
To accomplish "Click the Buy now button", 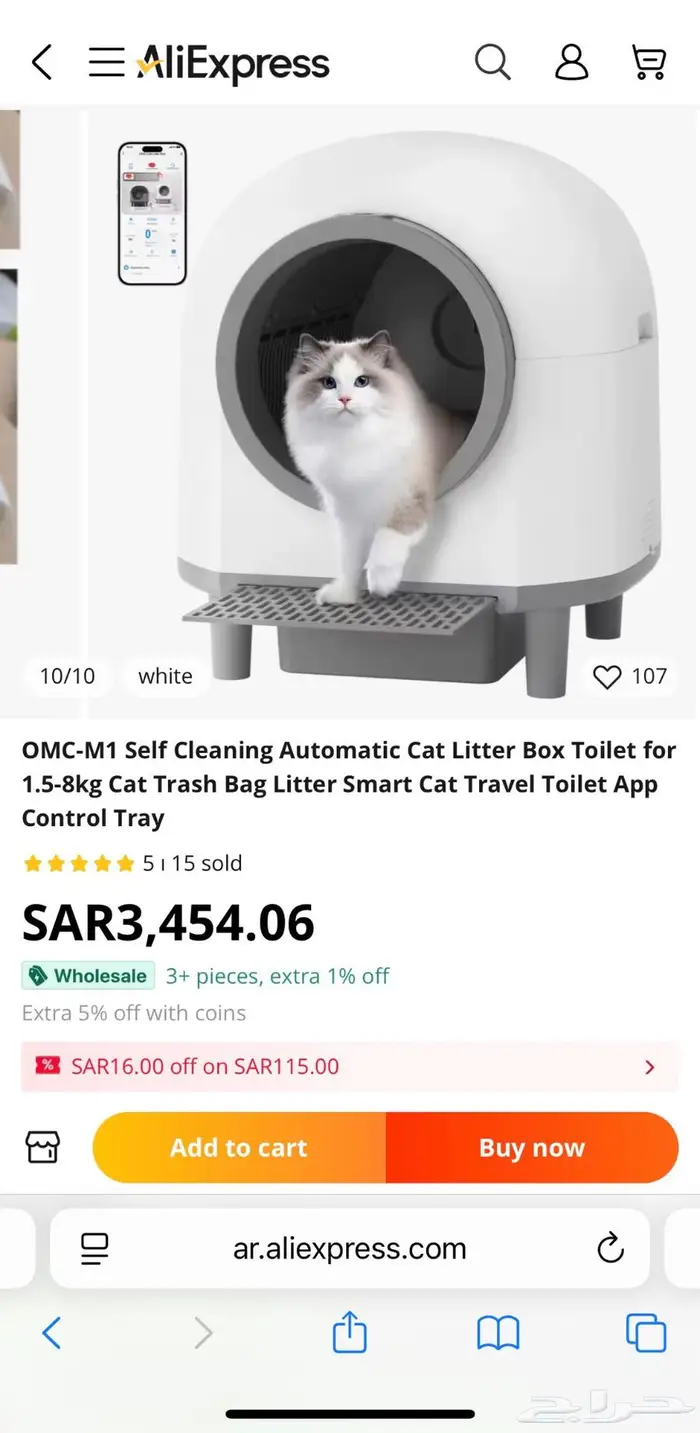I will [532, 1147].
